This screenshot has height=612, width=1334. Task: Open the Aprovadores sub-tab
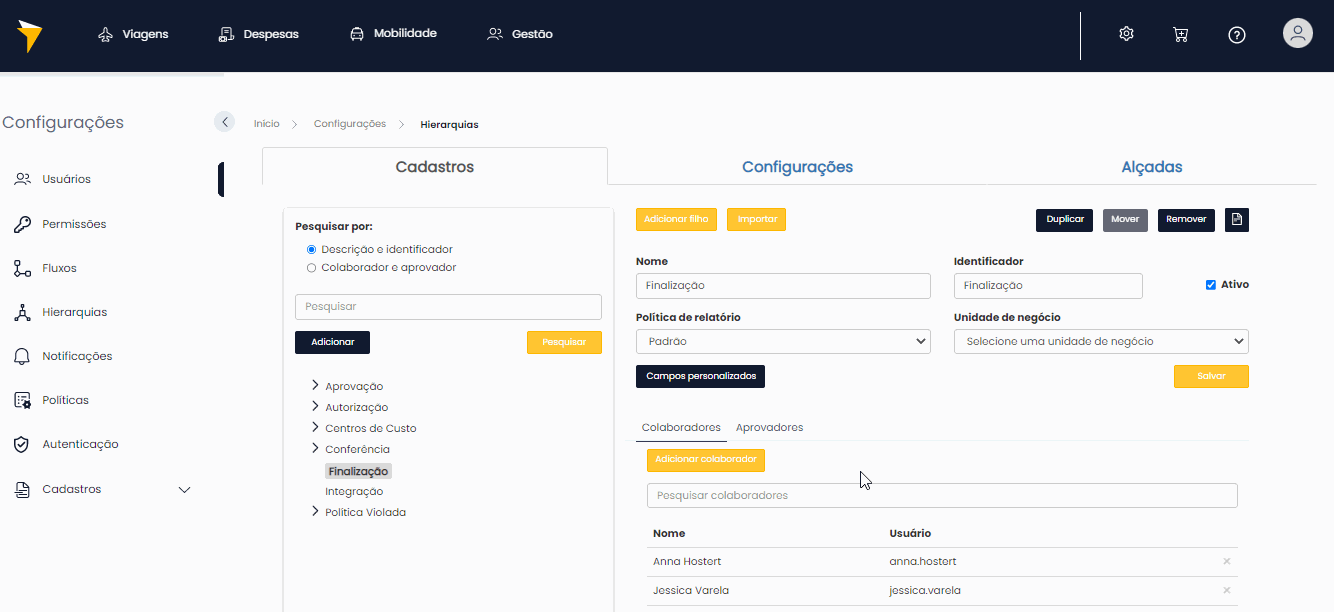[x=769, y=427]
